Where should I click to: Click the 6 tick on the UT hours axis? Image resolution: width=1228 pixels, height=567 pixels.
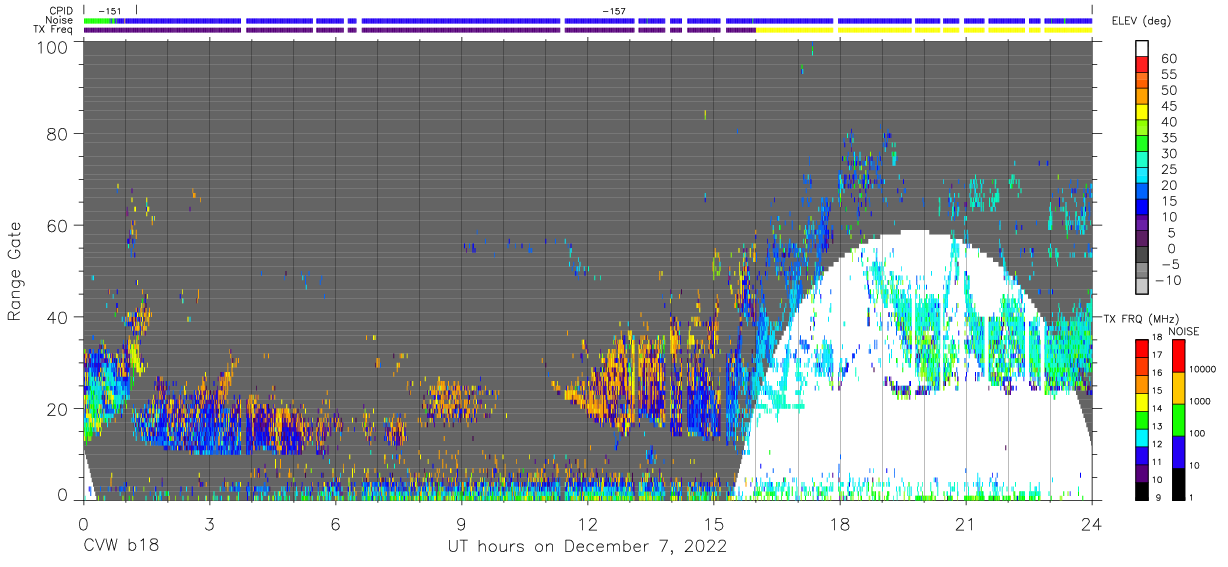coord(335,524)
